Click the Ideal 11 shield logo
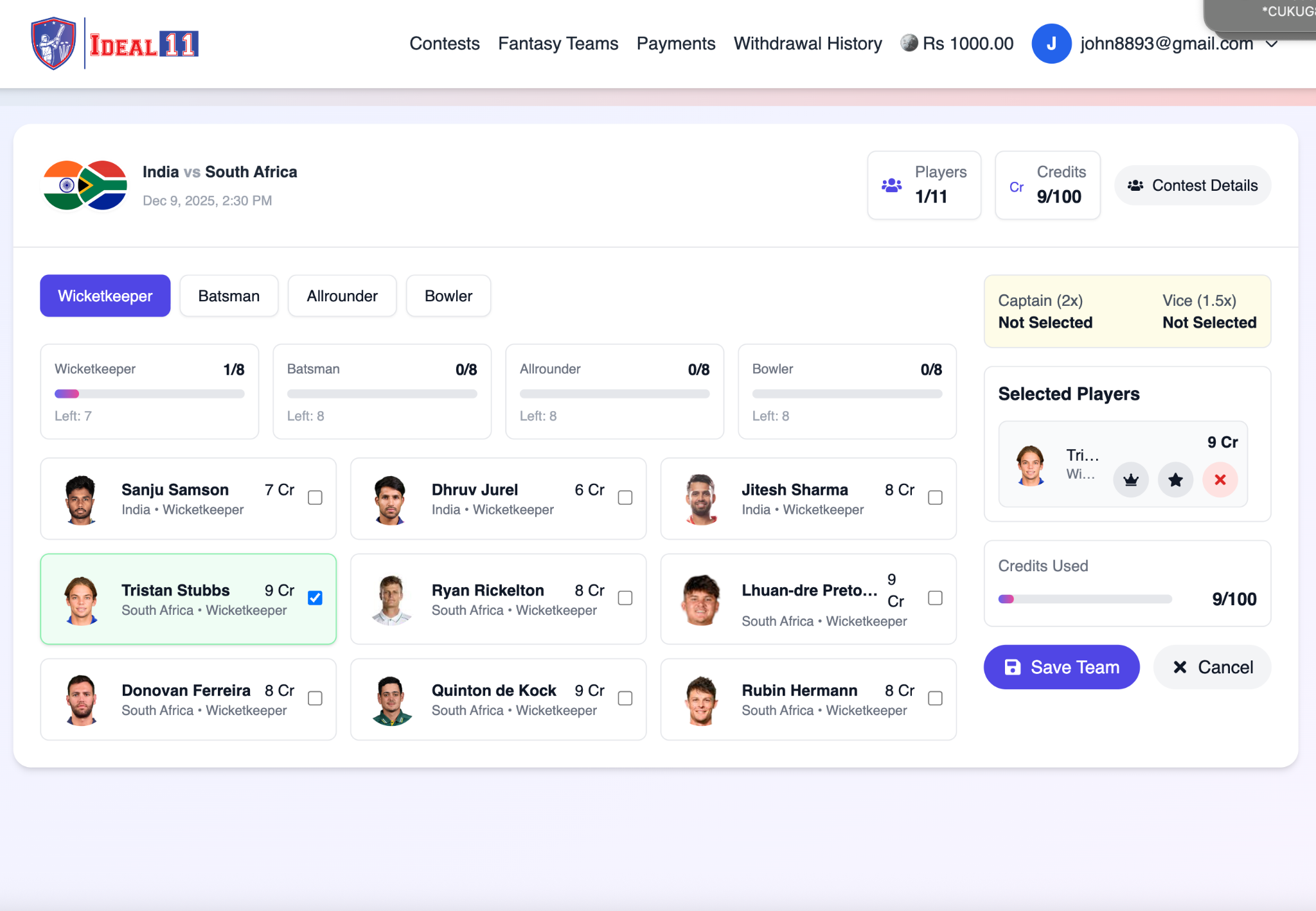This screenshot has height=911, width=1316. pos(54,43)
